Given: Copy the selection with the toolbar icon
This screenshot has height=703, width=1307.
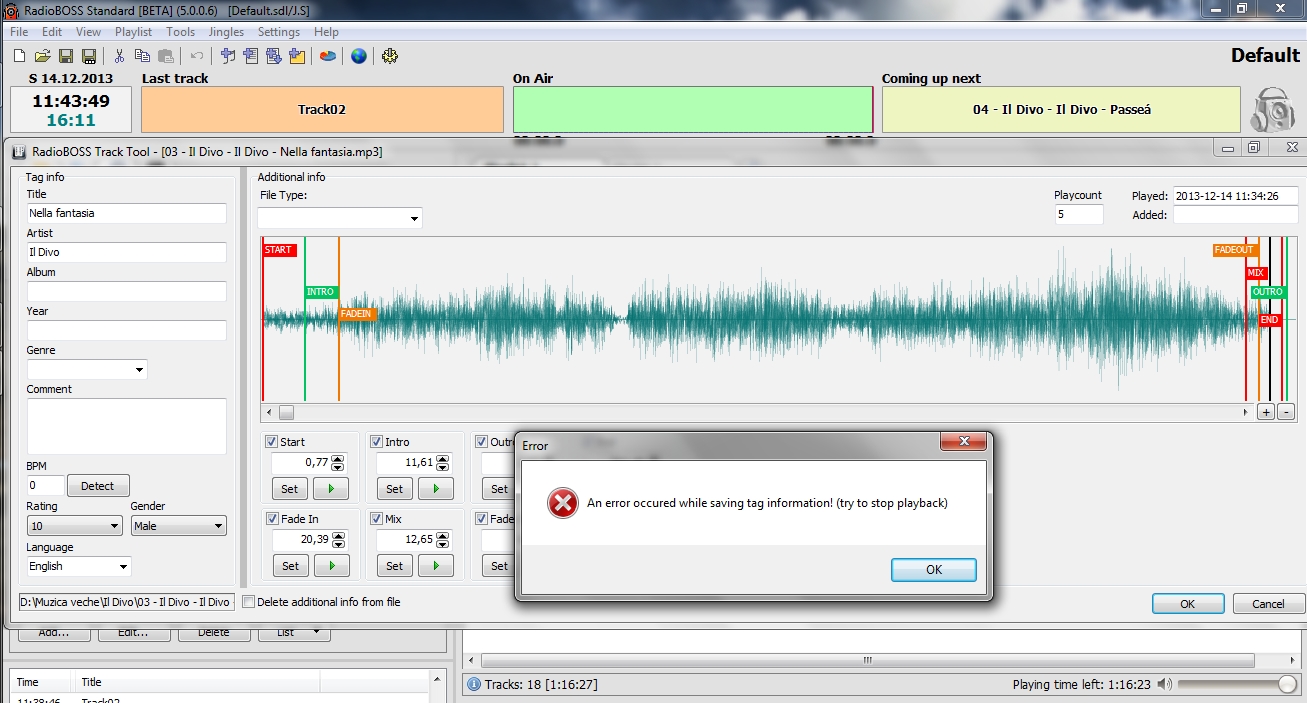Looking at the screenshot, I should [142, 56].
